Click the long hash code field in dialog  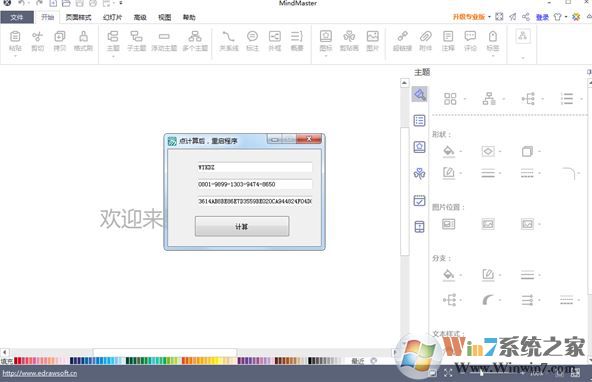(x=254, y=201)
